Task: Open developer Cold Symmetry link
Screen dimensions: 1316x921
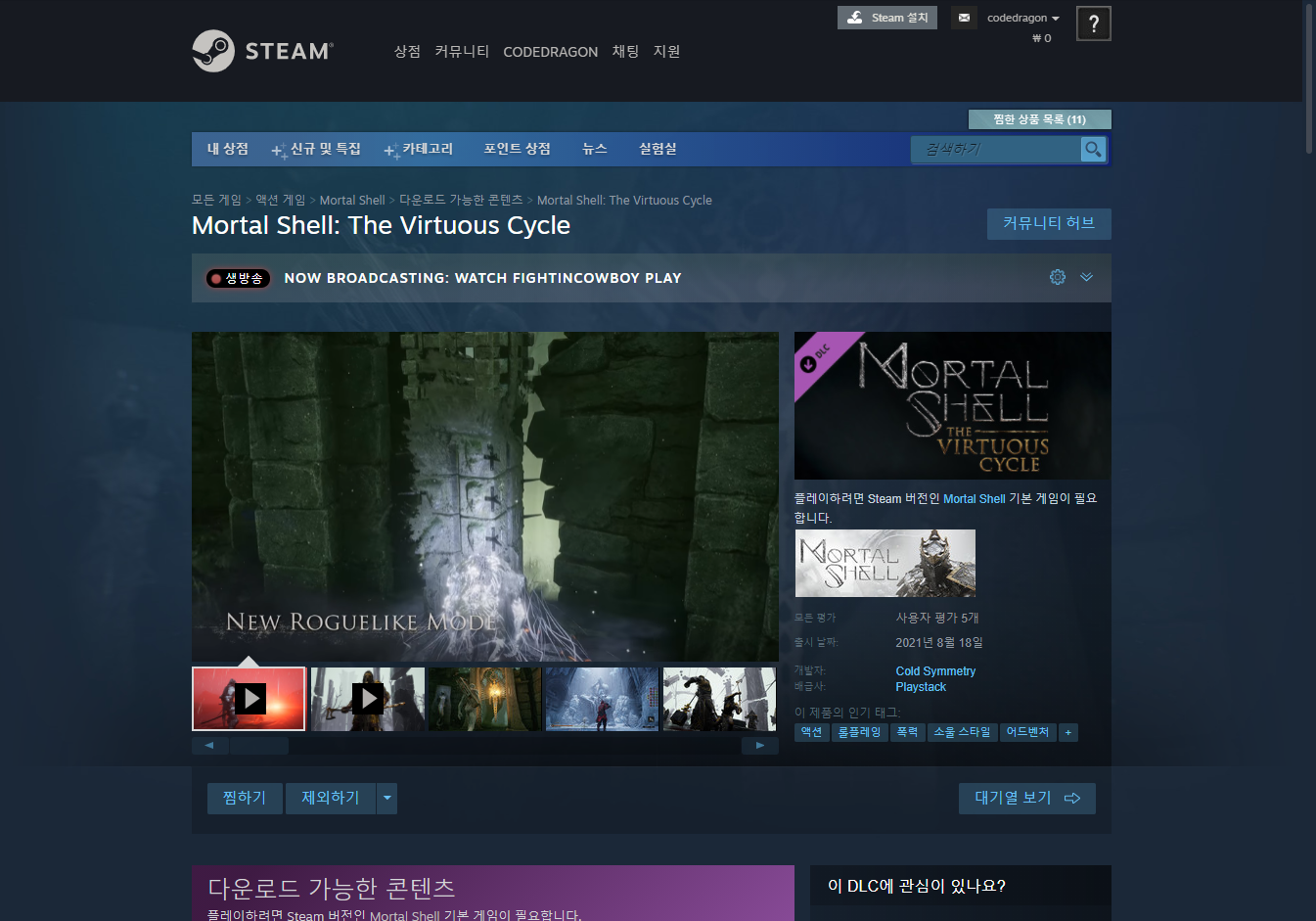Action: point(935,671)
